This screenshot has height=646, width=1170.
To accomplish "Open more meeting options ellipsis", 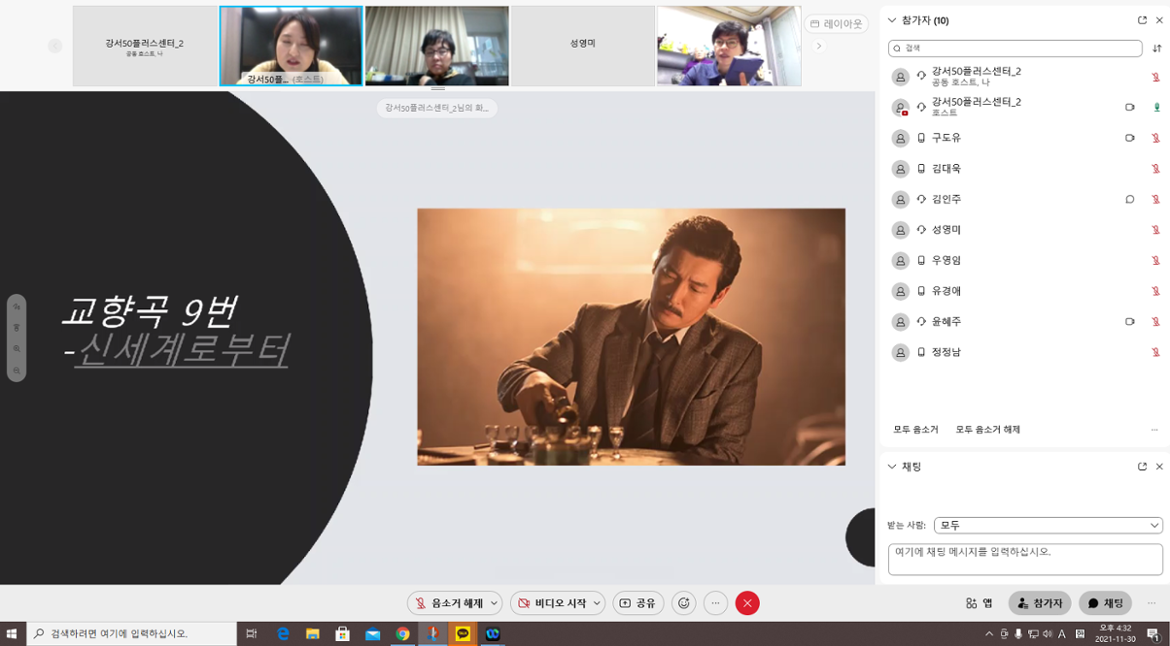I will (716, 603).
